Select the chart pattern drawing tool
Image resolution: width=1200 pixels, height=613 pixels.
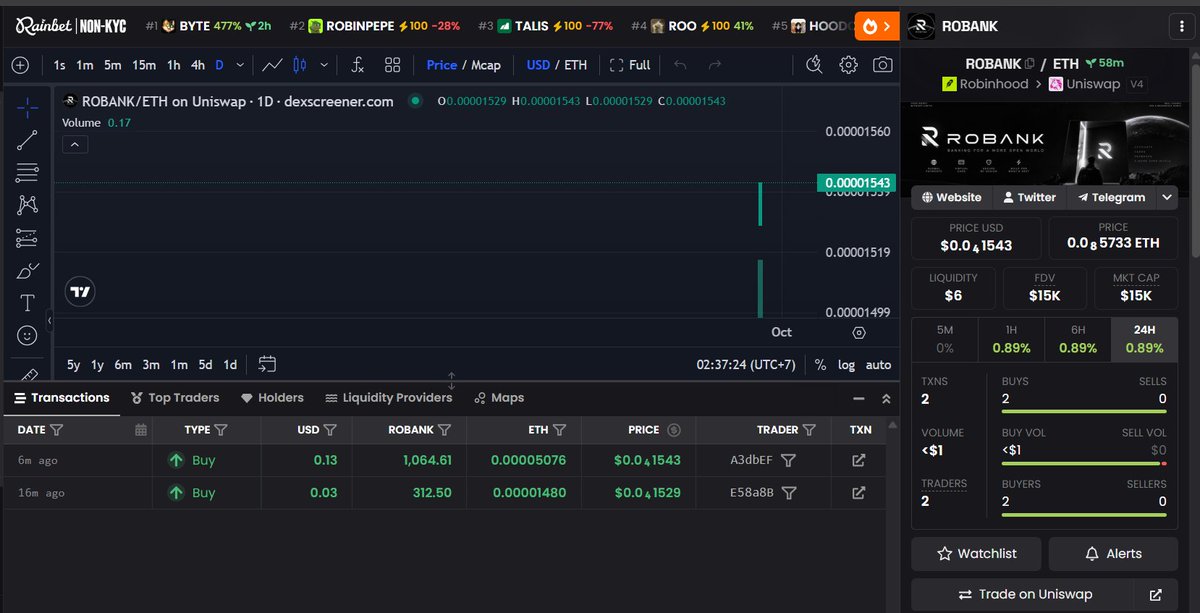pos(27,205)
